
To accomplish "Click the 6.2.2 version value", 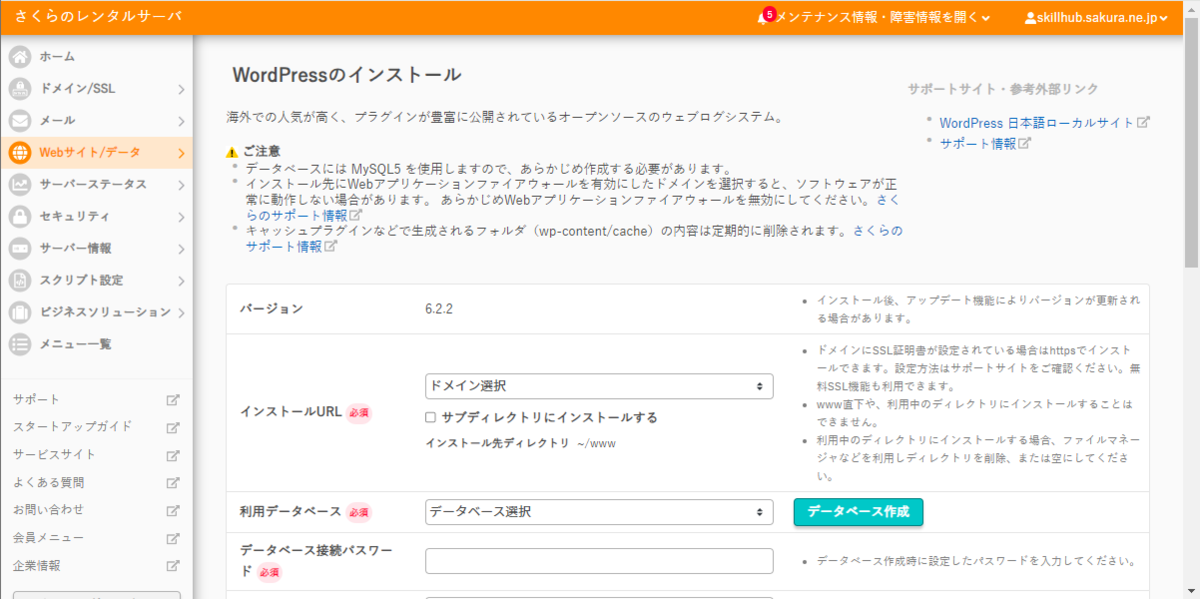I will pyautogui.click(x=439, y=309).
